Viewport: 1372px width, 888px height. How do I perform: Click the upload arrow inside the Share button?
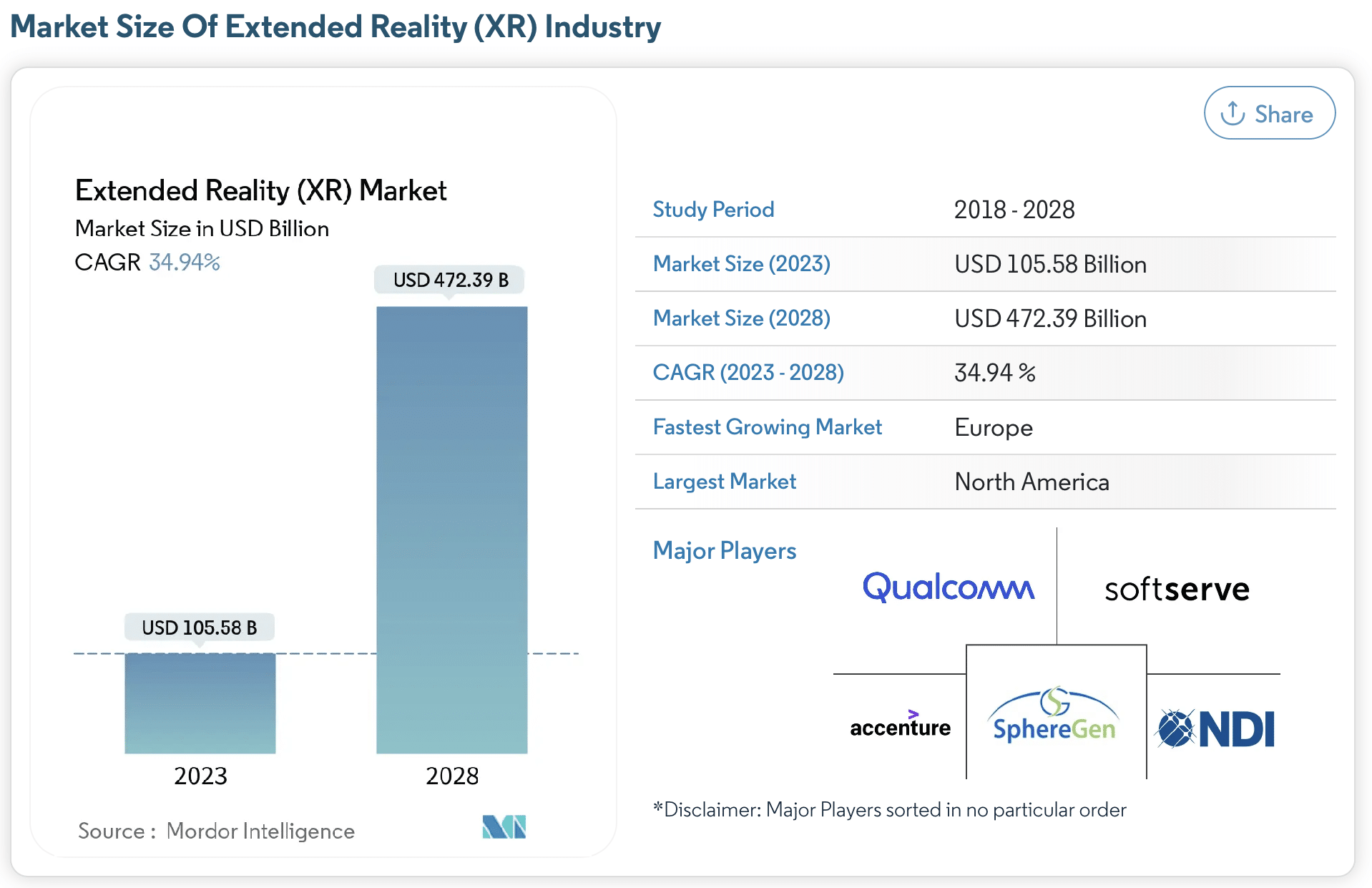1233,112
